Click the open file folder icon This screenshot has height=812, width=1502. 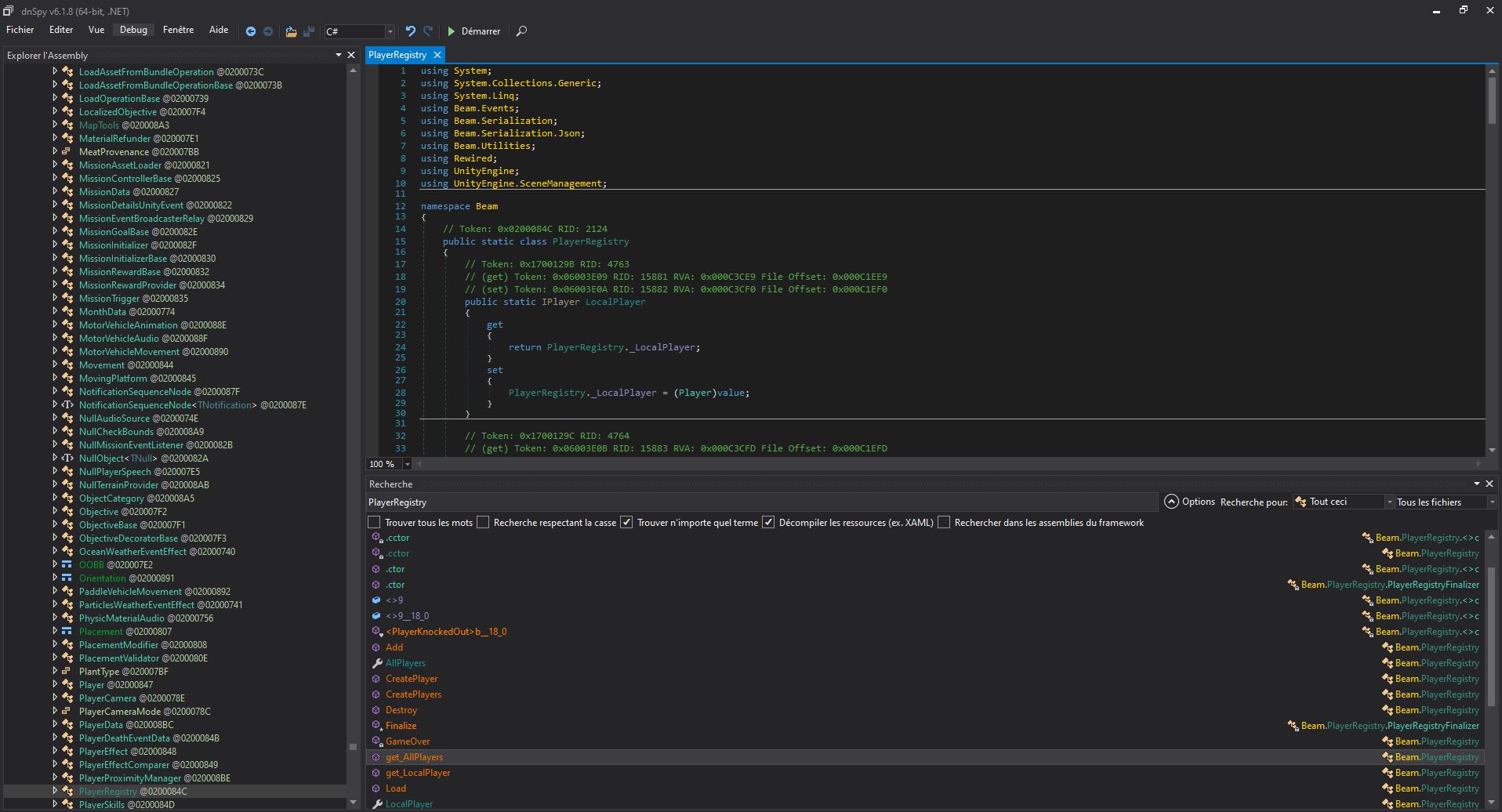[x=291, y=31]
